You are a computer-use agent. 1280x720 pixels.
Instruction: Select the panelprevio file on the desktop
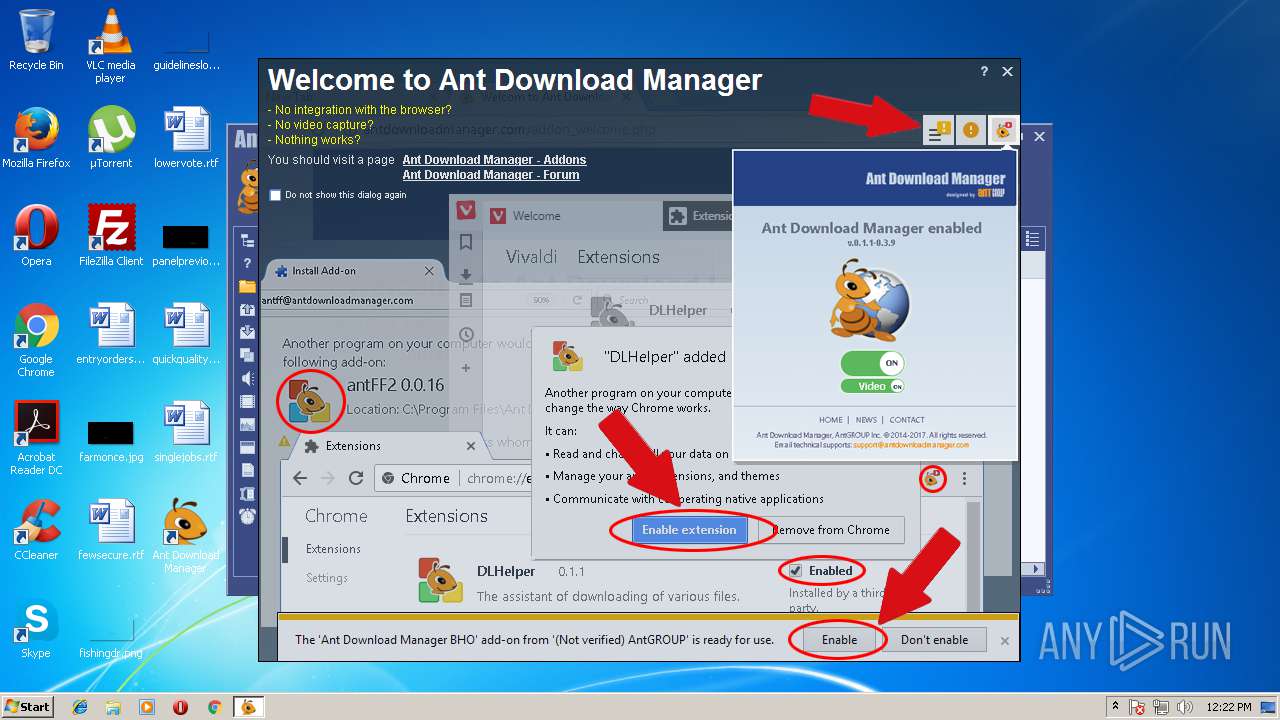pyautogui.click(x=186, y=245)
